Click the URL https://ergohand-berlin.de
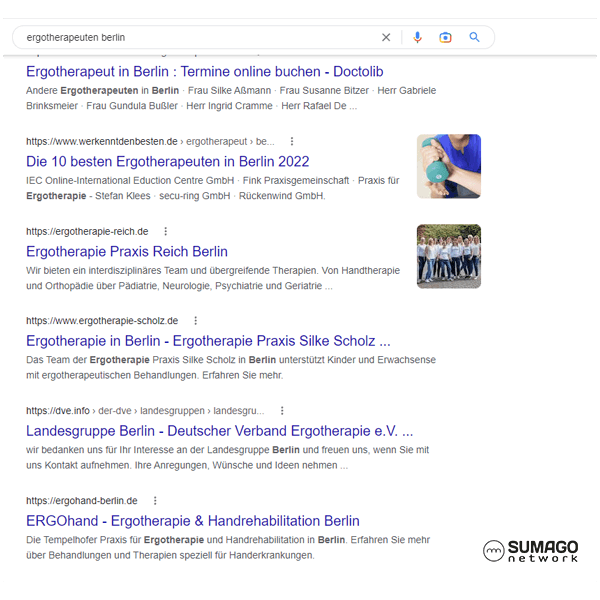600x600 pixels. [82, 501]
